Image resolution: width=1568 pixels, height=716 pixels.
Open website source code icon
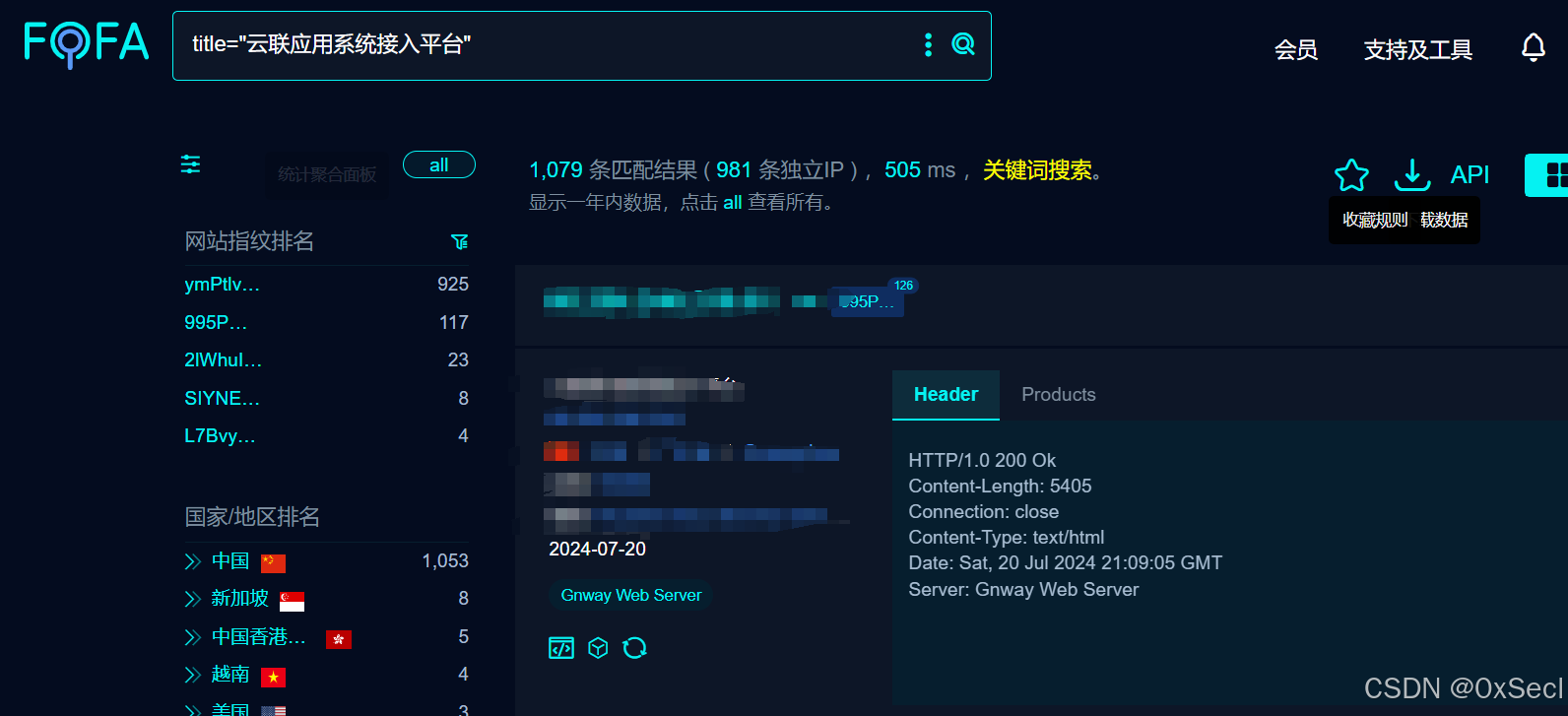[561, 648]
